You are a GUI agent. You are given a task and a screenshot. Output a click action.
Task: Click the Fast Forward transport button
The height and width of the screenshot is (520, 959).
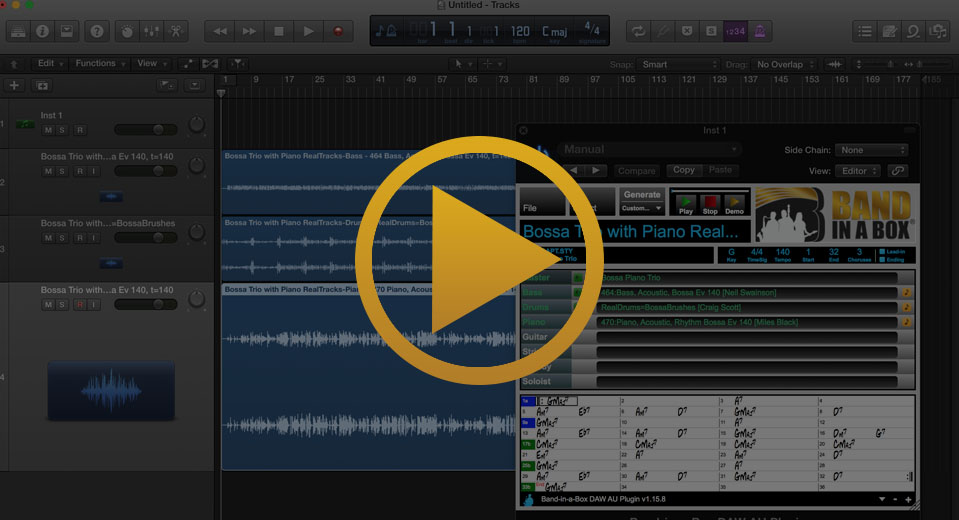point(249,31)
